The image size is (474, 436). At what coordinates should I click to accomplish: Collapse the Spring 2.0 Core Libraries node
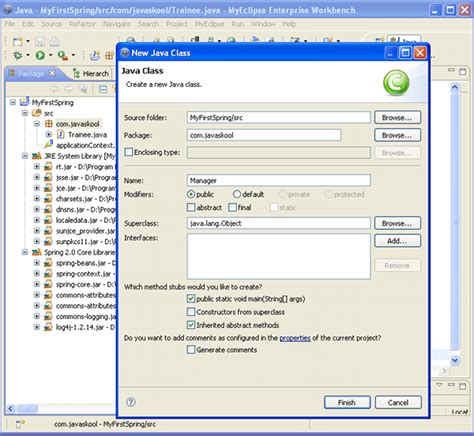[25, 252]
